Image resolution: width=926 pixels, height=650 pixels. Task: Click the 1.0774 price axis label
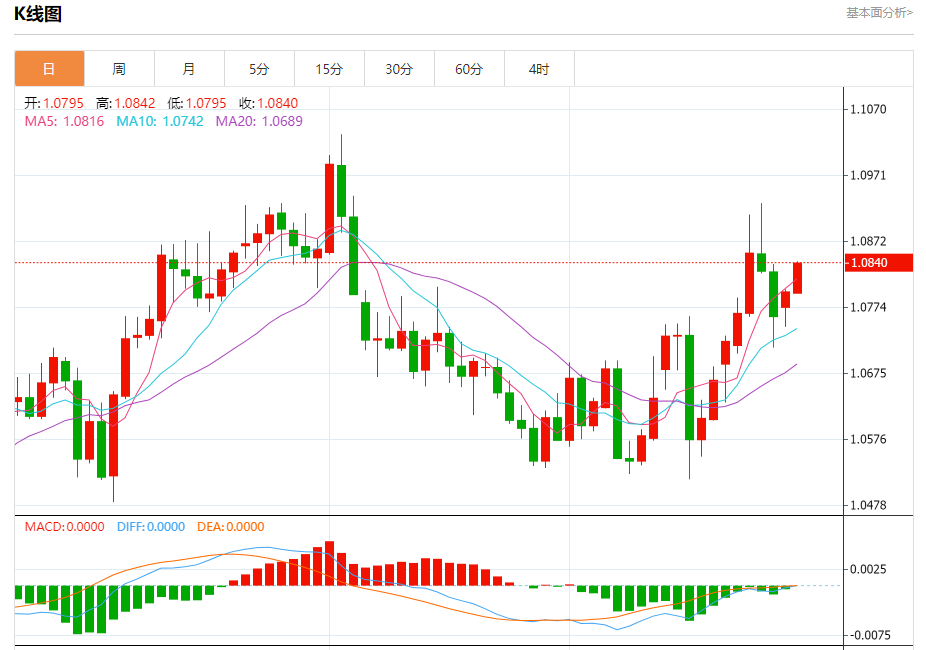point(868,308)
